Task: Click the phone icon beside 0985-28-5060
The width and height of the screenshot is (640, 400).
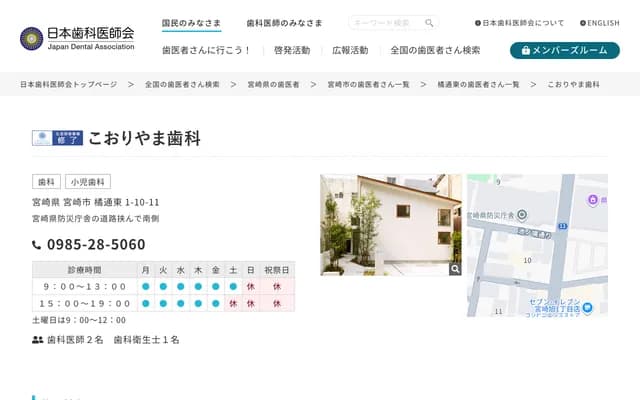Action: point(37,245)
